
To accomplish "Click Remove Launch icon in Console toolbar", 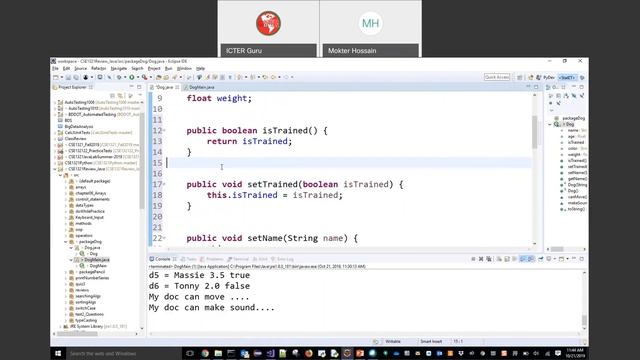I will coord(481,259).
